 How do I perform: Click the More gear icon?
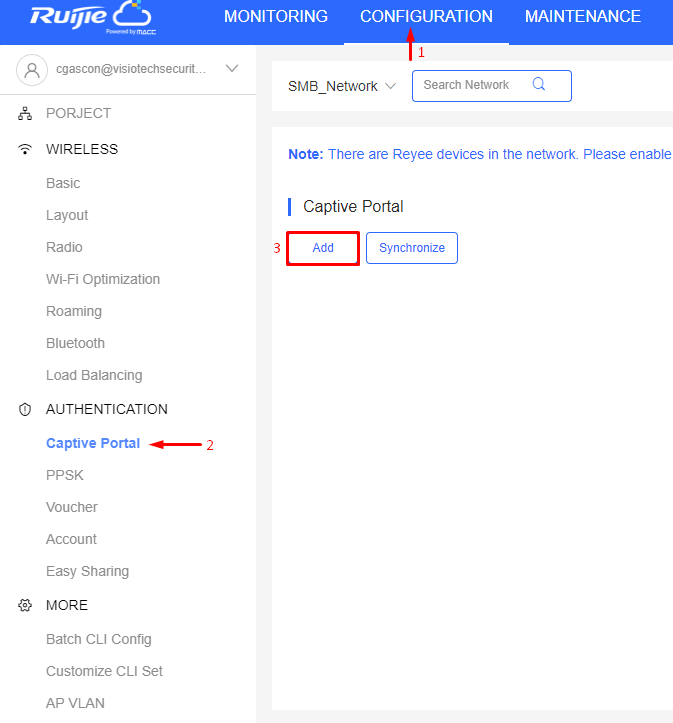[25, 605]
